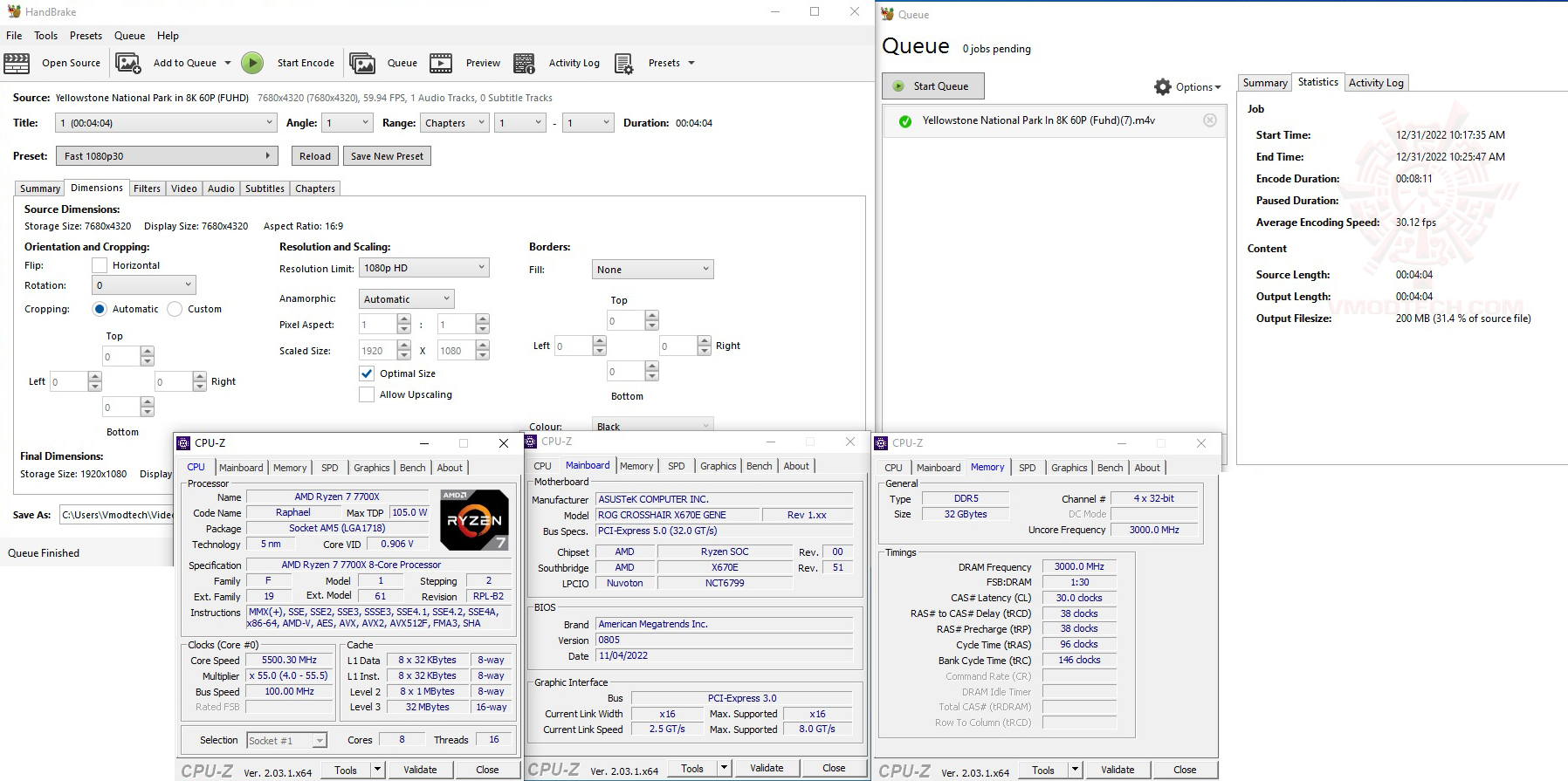Click the Scaled Size width field

(x=377, y=351)
